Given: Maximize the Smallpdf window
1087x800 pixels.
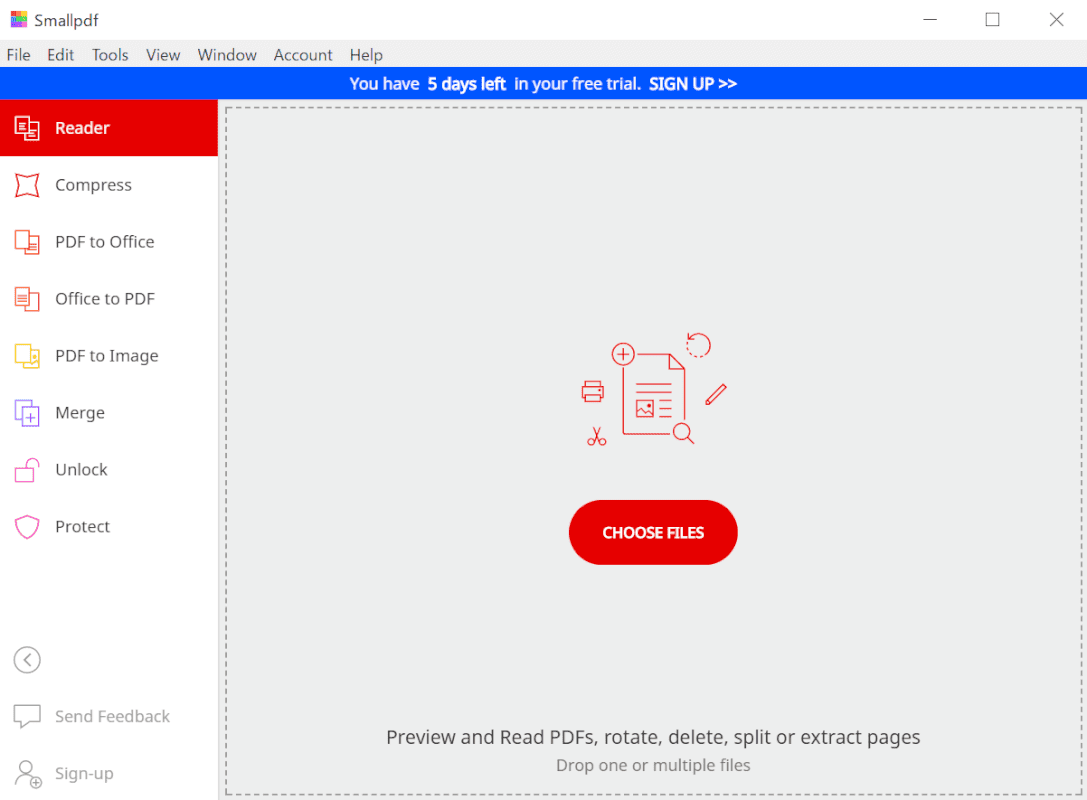Looking at the screenshot, I should pyautogui.click(x=993, y=19).
